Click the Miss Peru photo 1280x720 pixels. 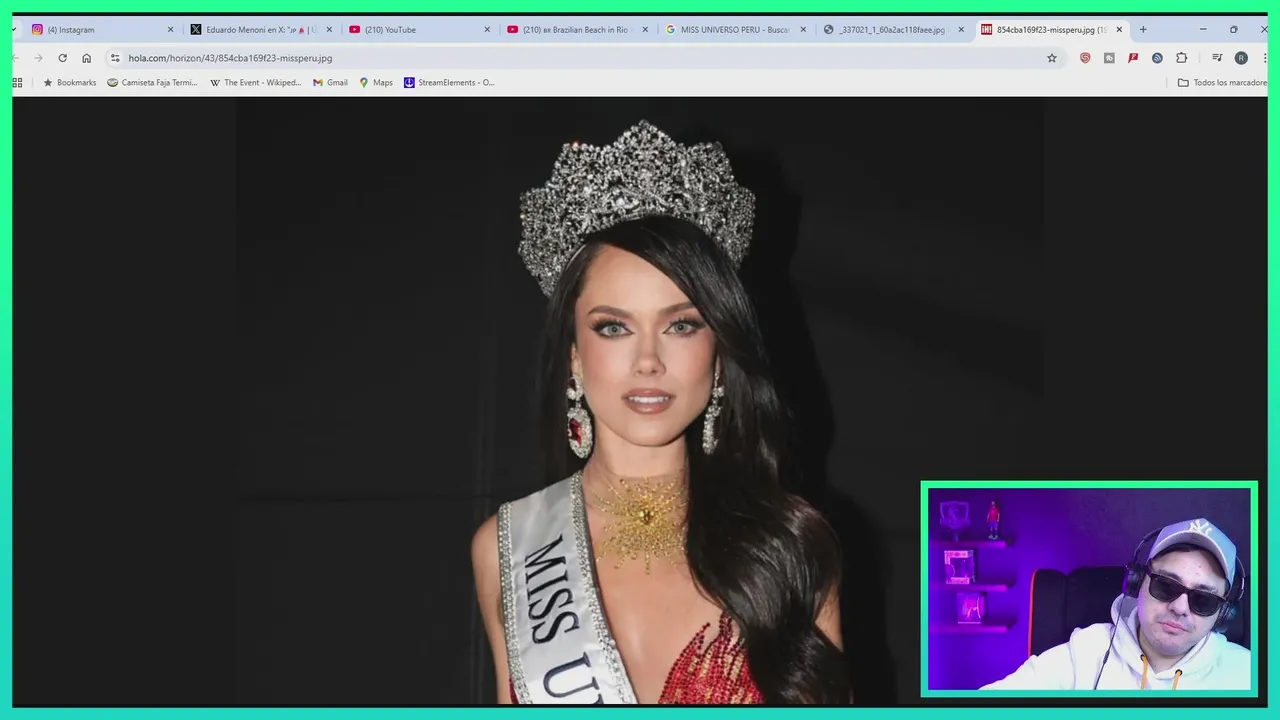(x=640, y=400)
